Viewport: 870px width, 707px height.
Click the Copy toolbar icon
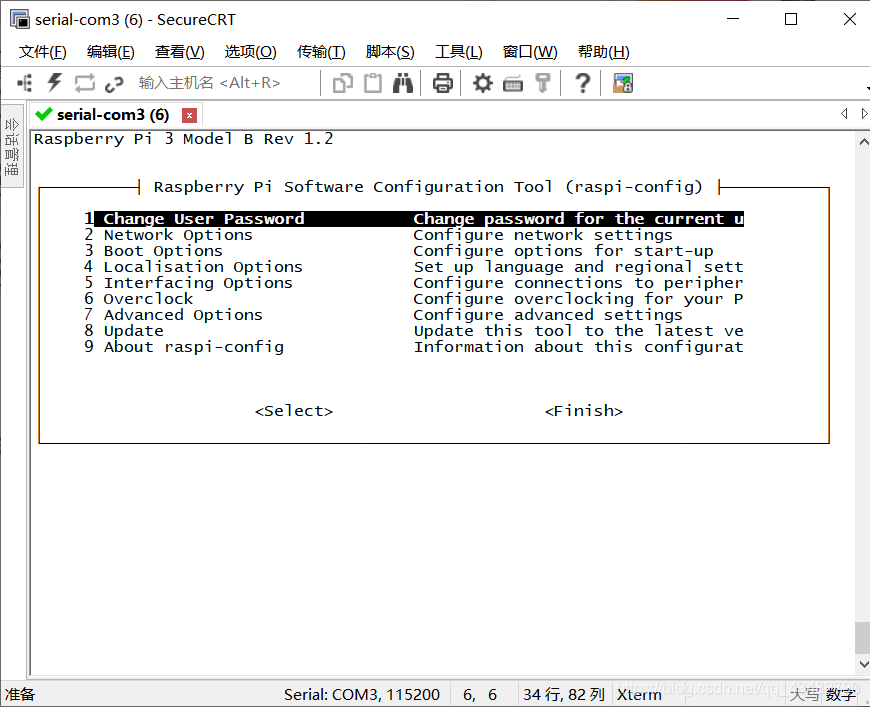pos(343,83)
